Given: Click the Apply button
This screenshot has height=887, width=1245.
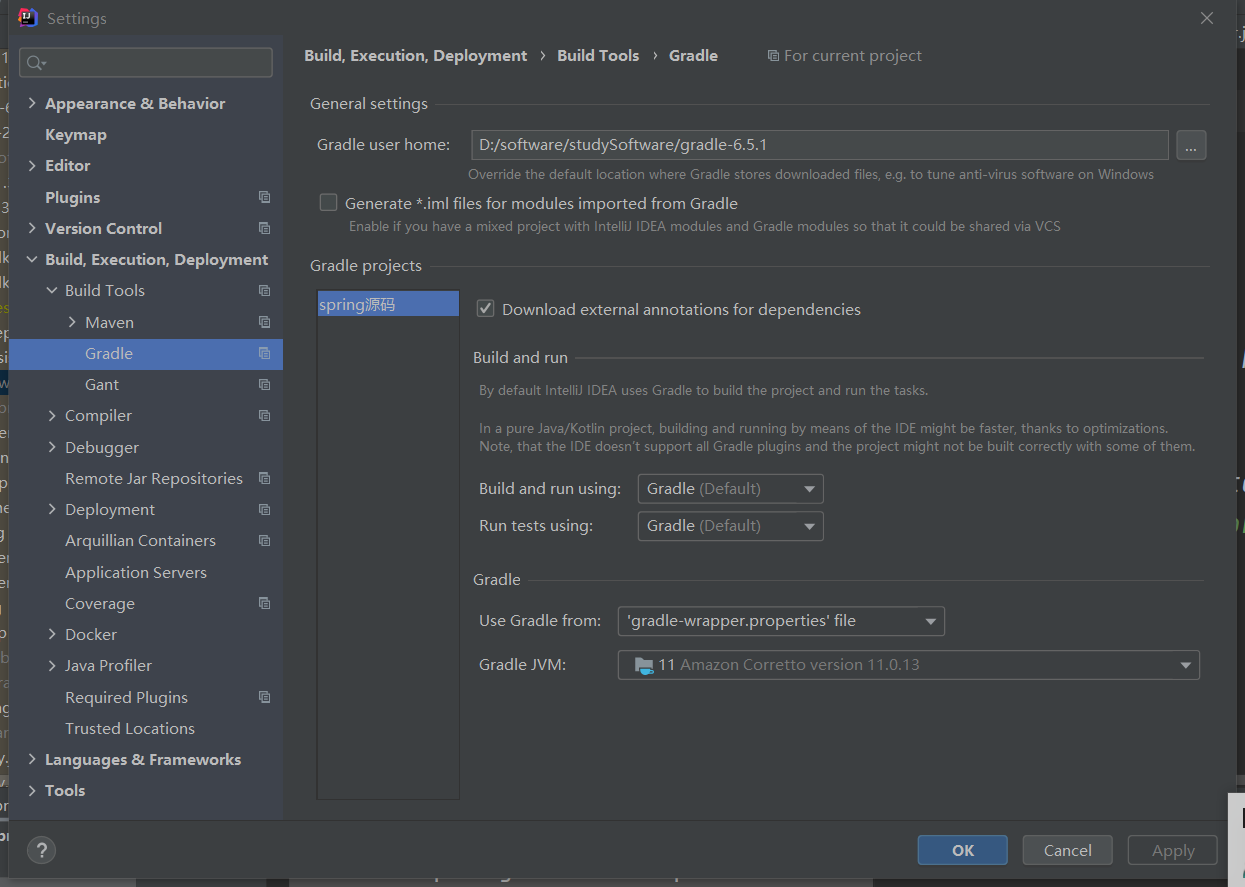Looking at the screenshot, I should coord(1173,850).
